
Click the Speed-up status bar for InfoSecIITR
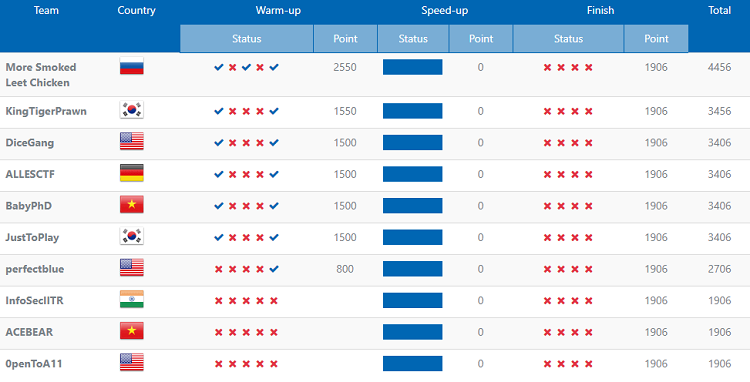pyautogui.click(x=413, y=300)
